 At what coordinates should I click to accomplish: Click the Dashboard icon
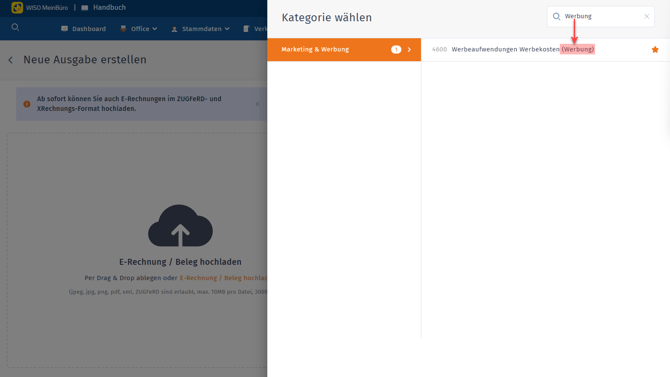point(65,29)
